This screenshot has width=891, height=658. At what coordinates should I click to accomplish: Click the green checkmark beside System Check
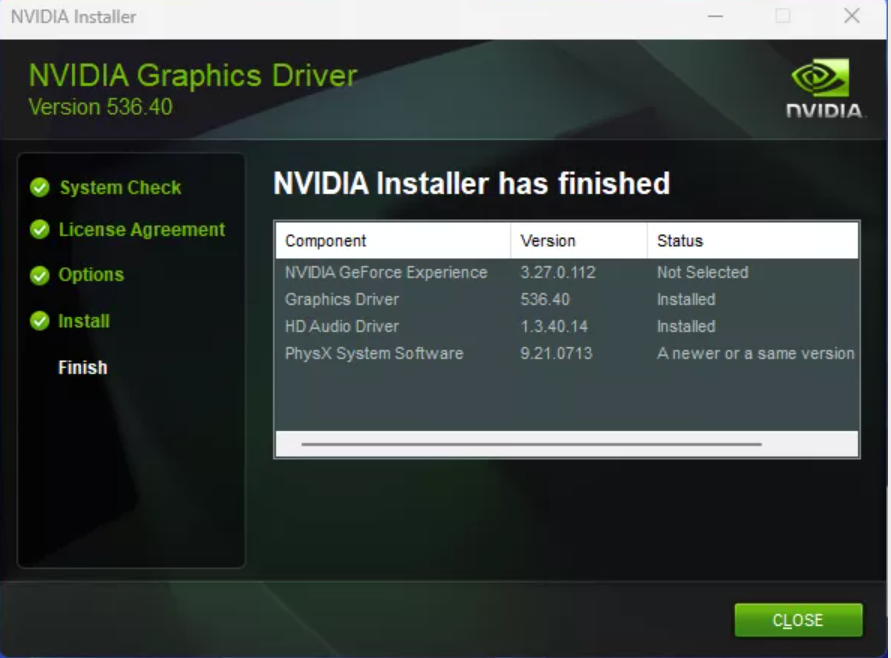point(40,187)
